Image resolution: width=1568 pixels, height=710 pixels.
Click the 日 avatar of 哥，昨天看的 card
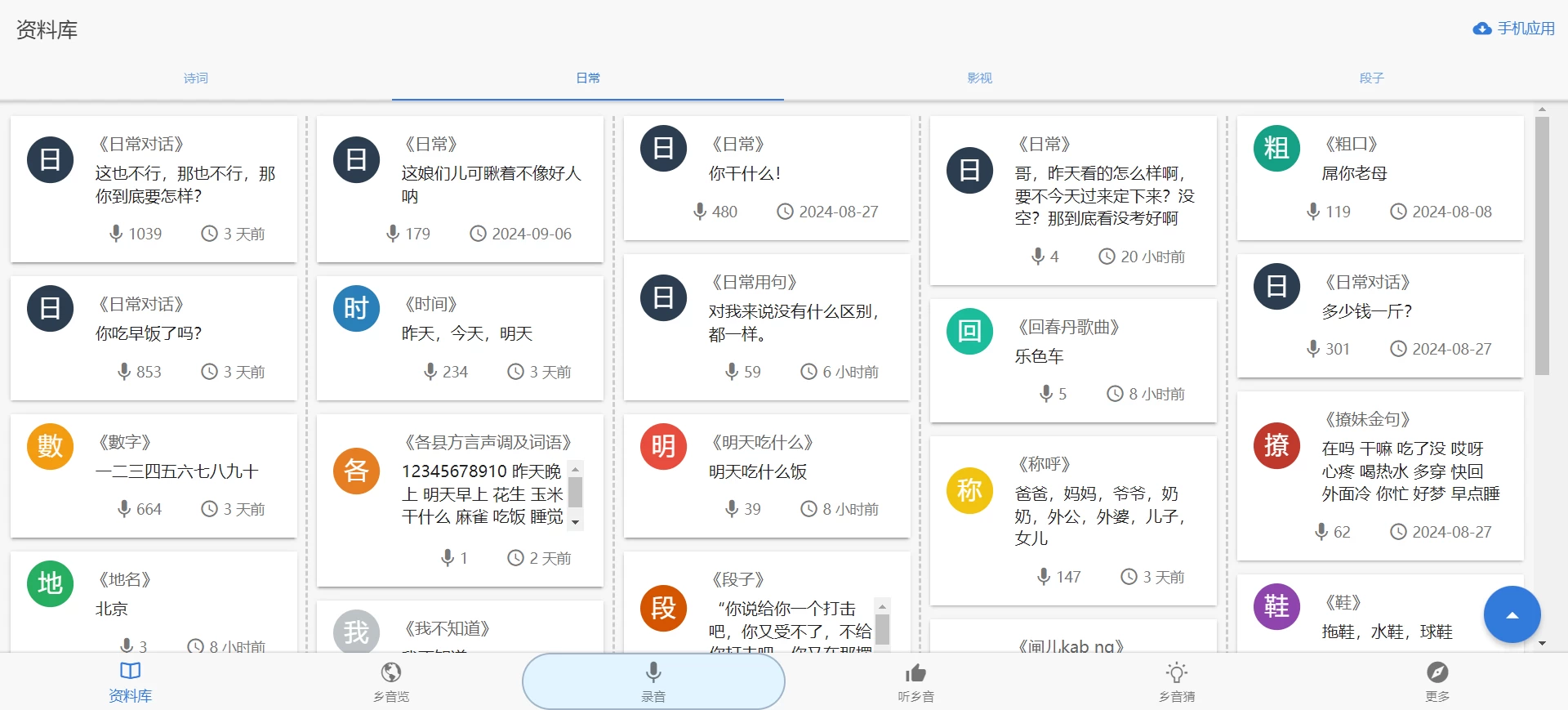[970, 170]
